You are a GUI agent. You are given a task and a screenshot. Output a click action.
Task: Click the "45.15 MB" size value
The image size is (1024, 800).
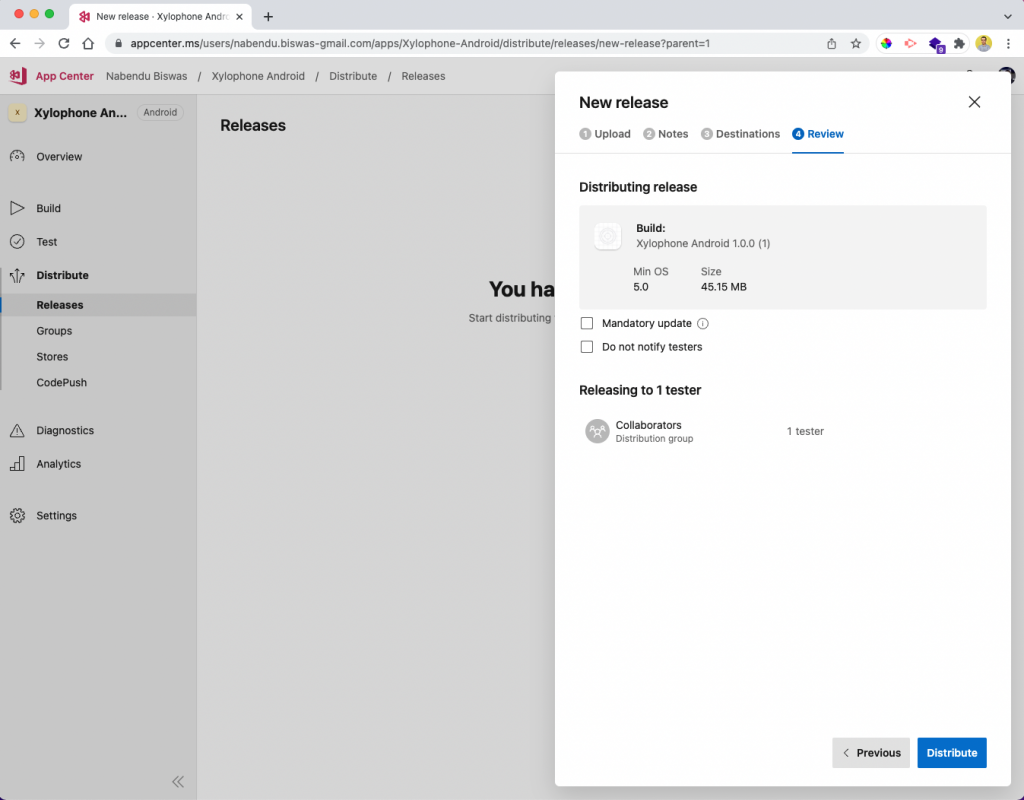coord(724,287)
